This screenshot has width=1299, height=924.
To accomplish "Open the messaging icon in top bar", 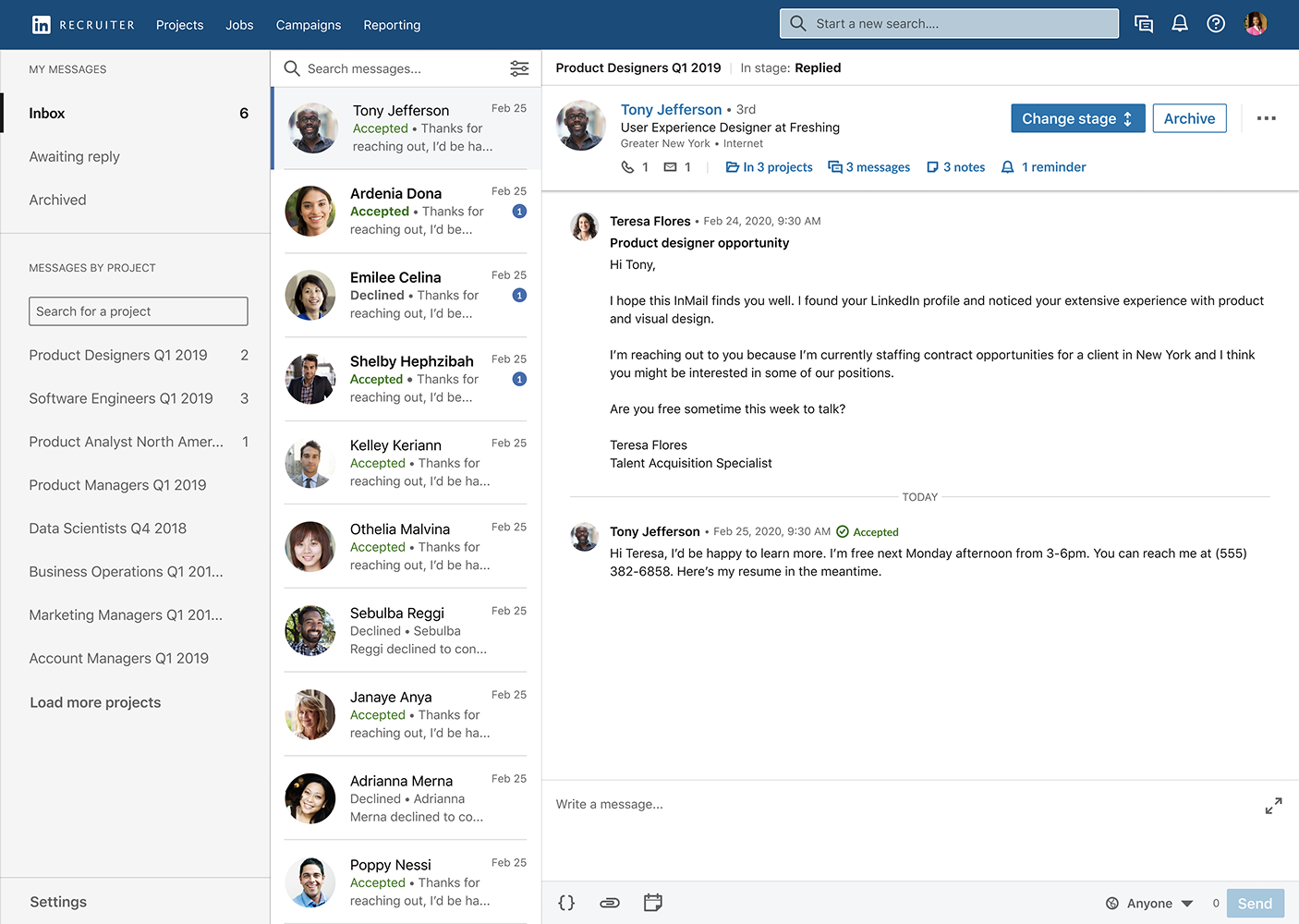I will point(1144,24).
